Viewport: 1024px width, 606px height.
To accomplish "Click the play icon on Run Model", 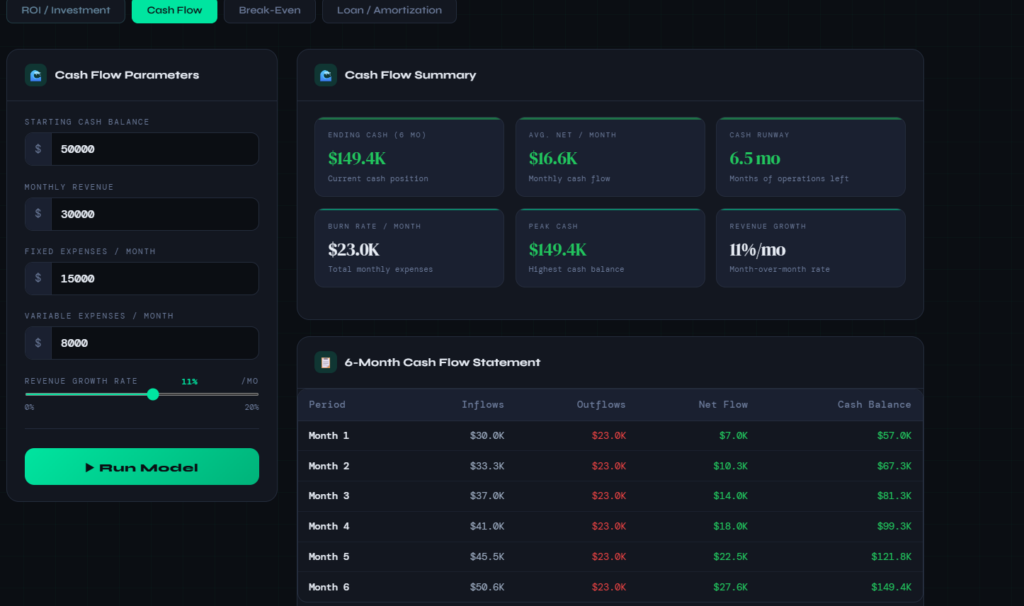I will click(x=89, y=468).
